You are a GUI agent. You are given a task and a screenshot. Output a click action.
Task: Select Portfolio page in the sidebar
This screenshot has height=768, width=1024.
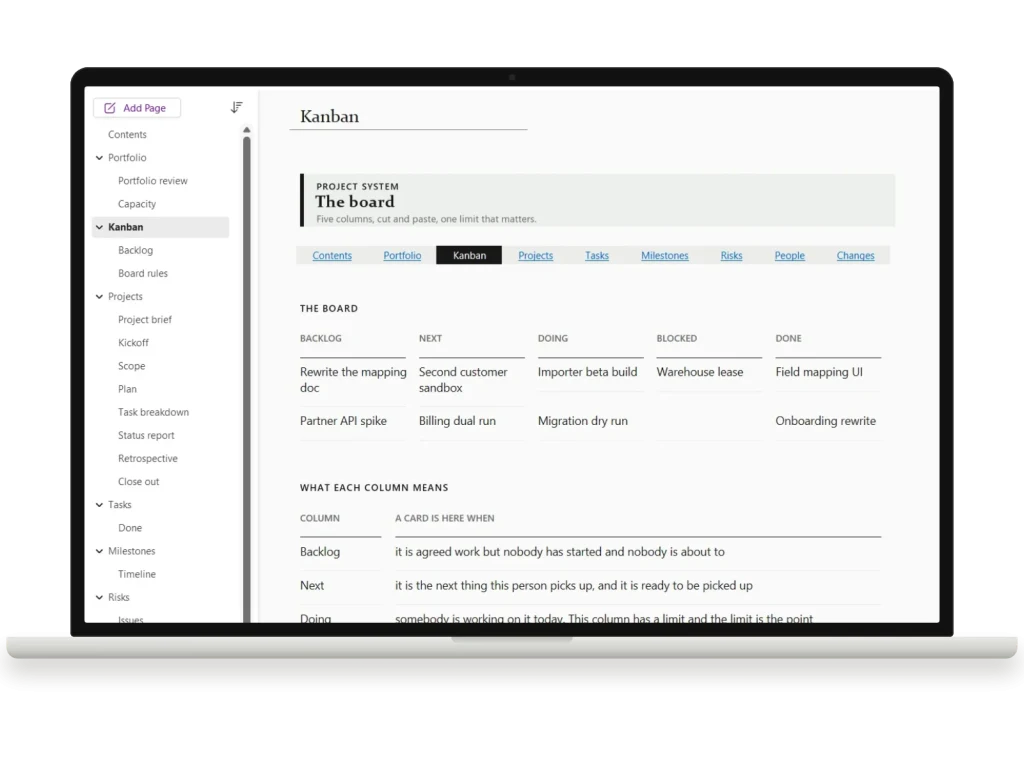click(127, 157)
